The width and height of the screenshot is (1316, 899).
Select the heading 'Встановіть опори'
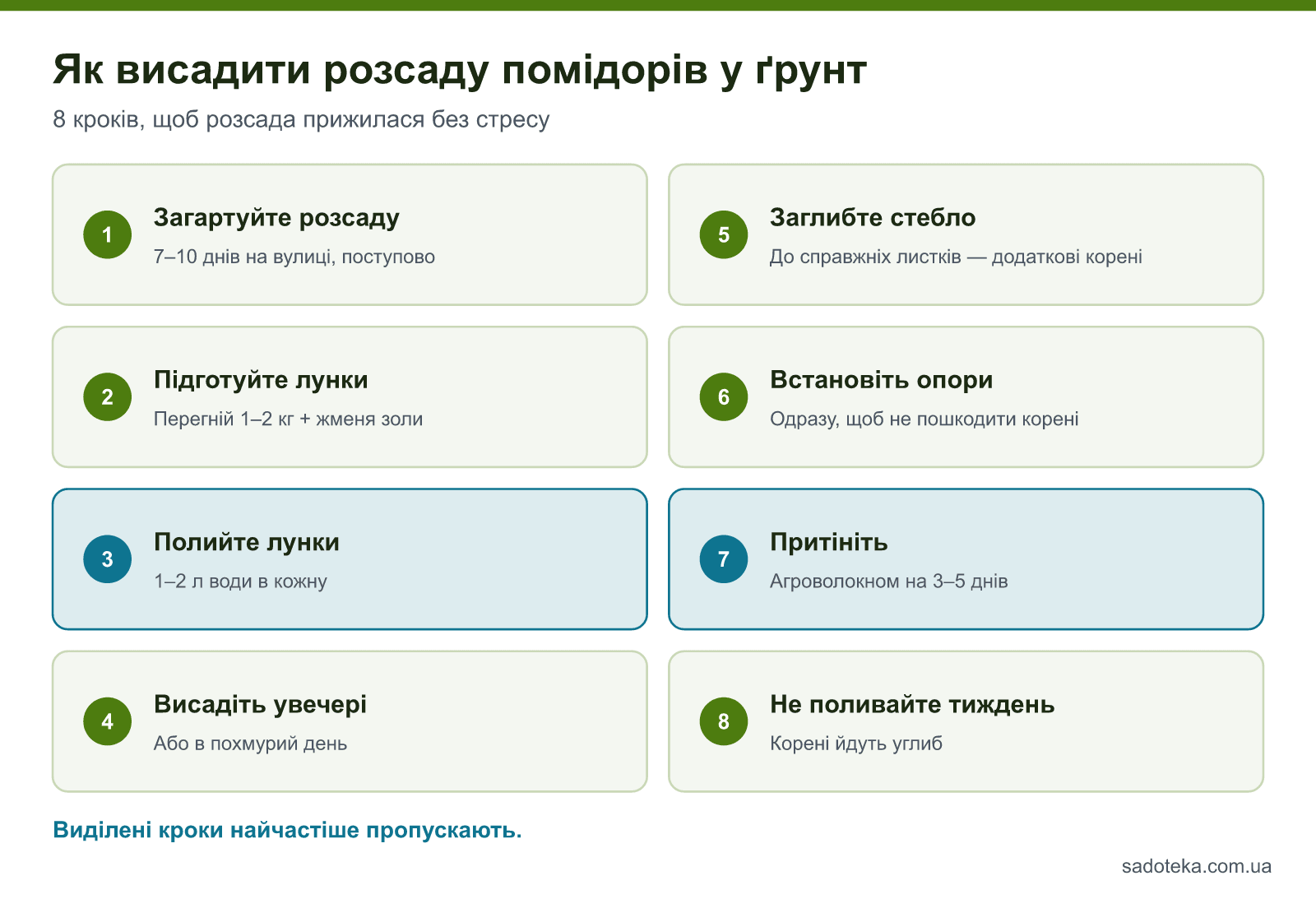pos(882,380)
